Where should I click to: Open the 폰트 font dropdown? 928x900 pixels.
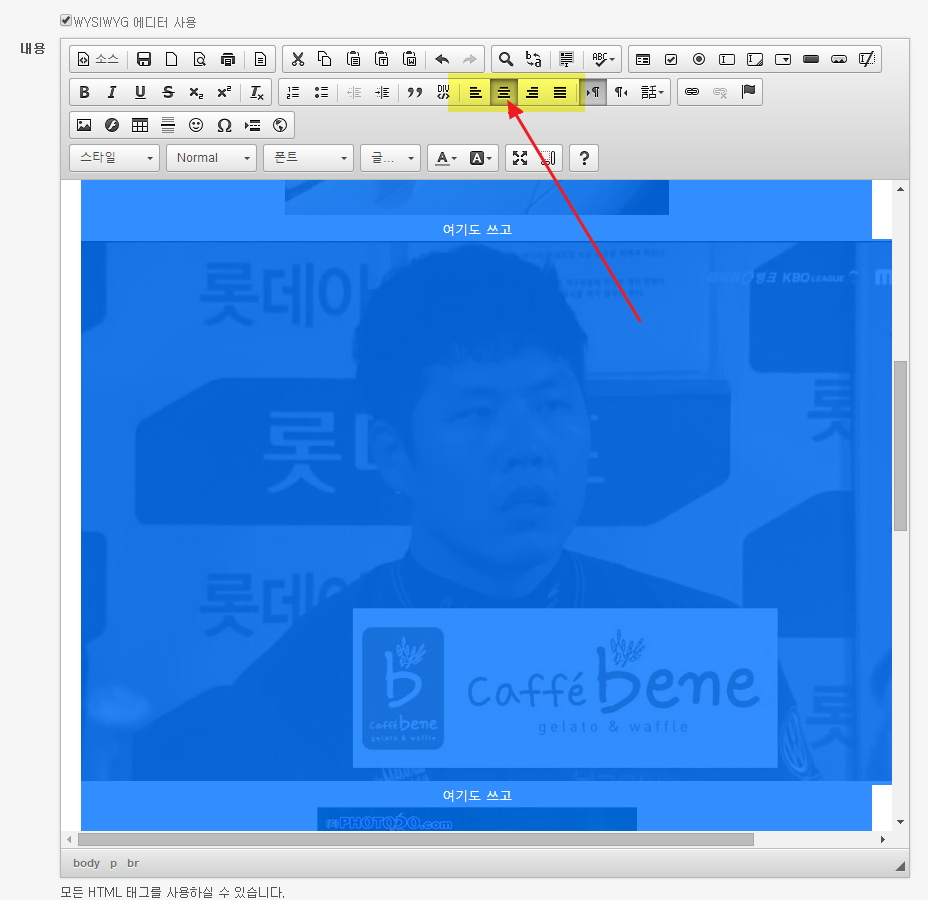tap(308, 158)
